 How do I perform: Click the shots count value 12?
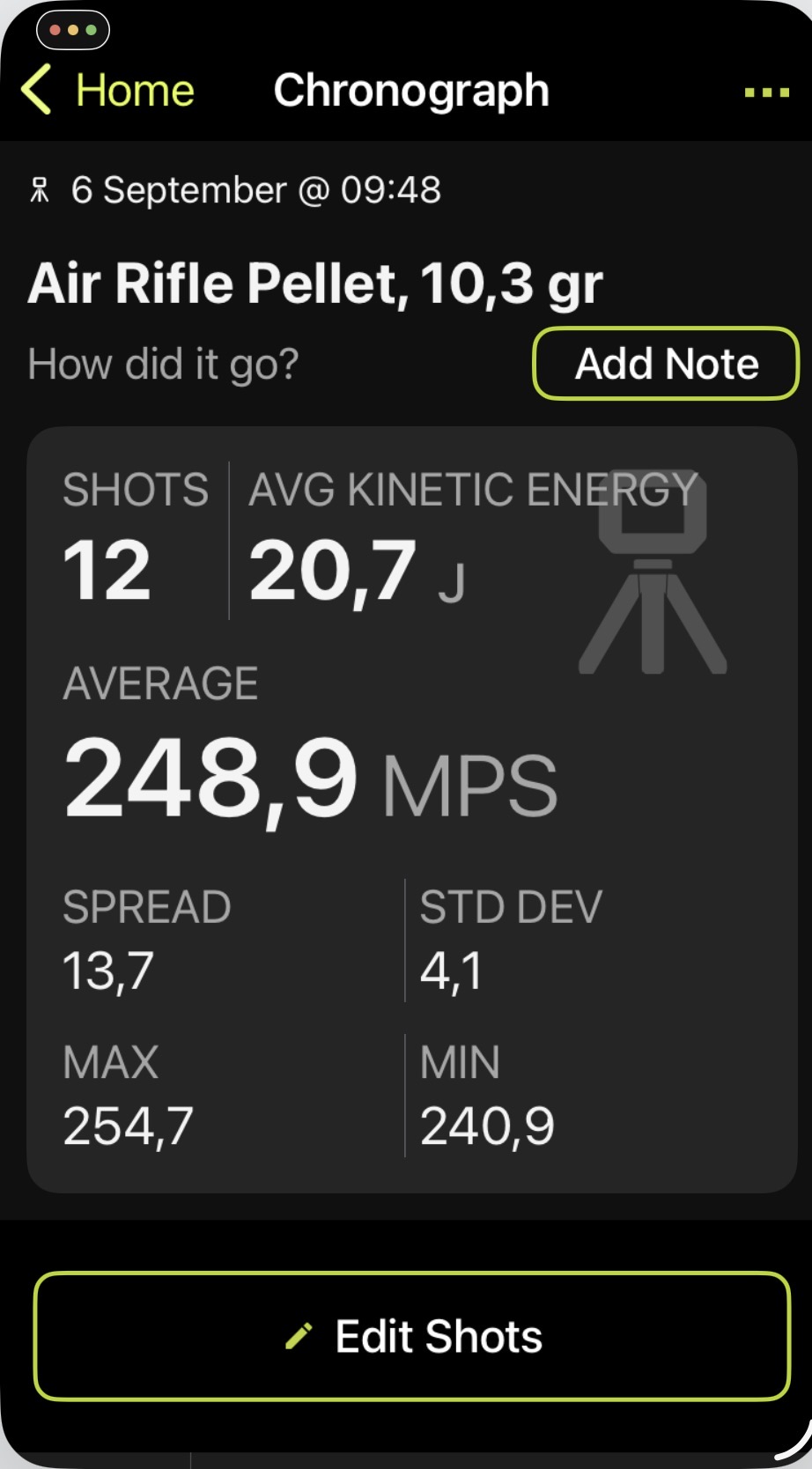pyautogui.click(x=107, y=571)
